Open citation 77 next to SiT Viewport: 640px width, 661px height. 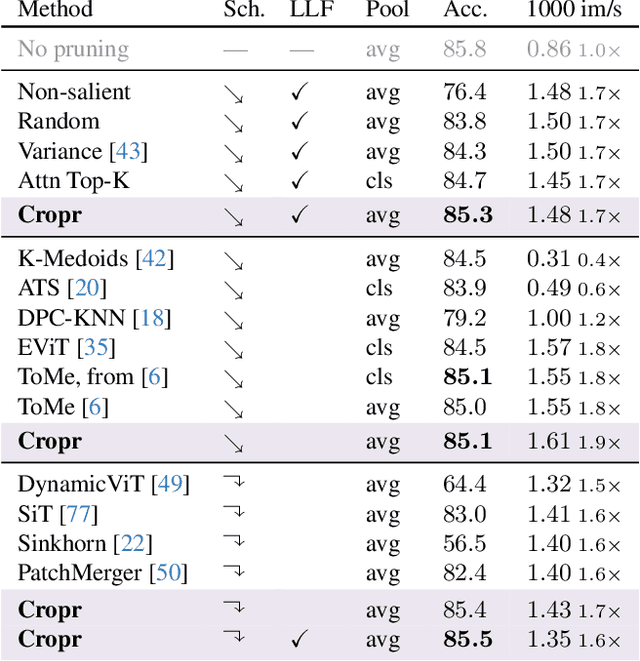[x=73, y=514]
